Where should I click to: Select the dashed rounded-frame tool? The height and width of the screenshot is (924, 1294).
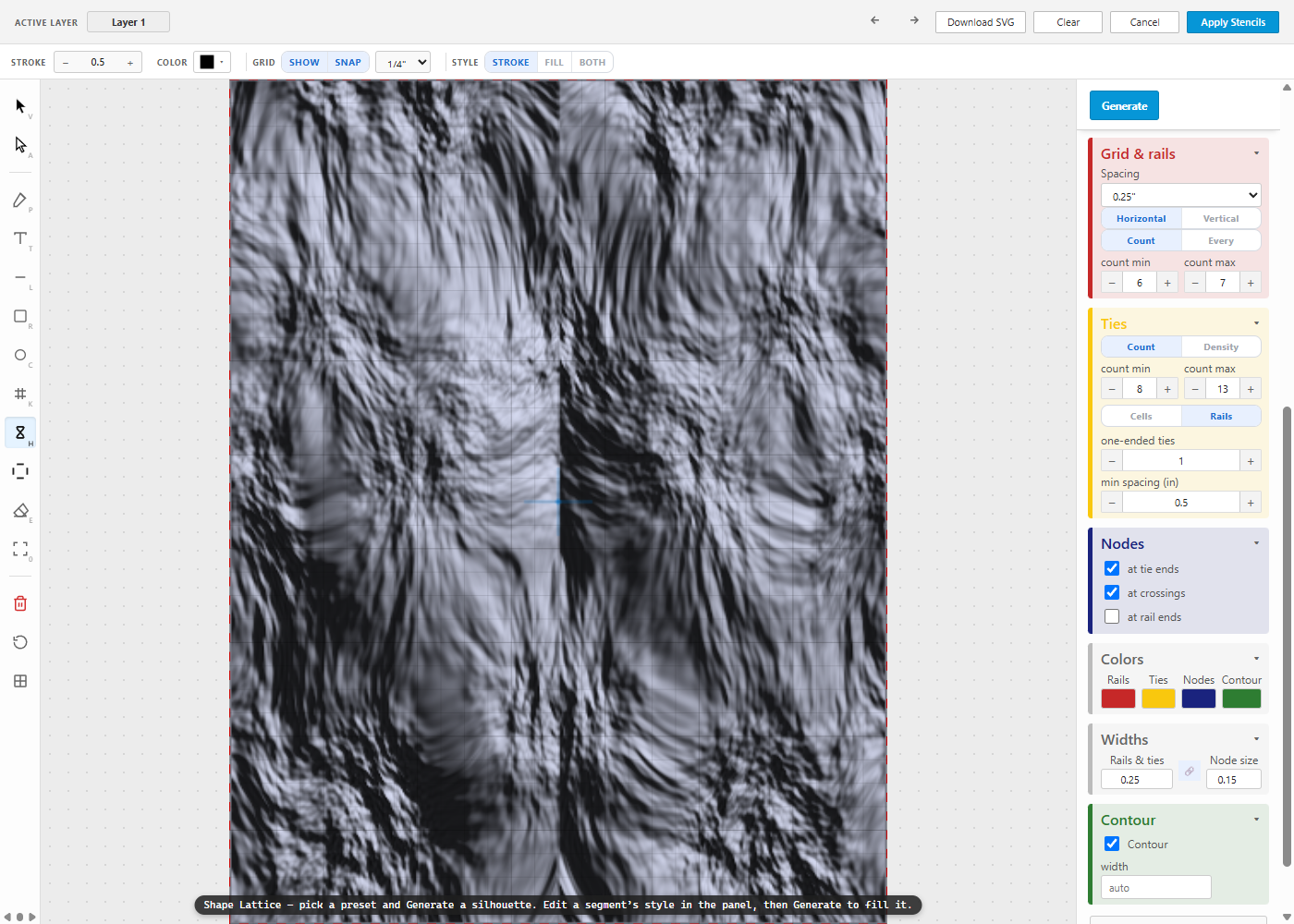pos(20,471)
